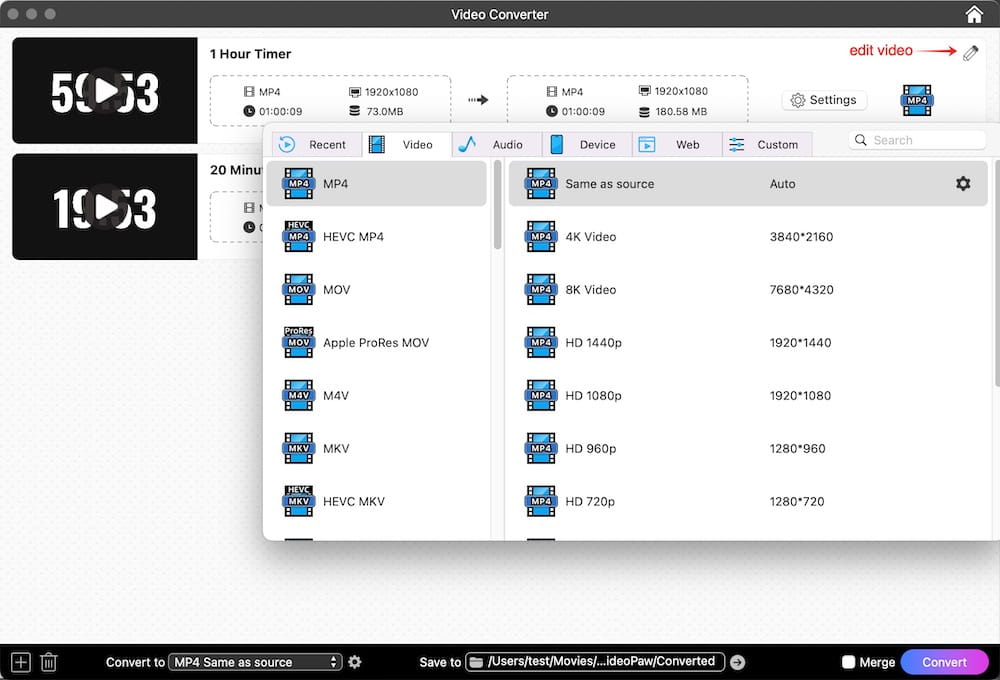Click the trash delete icon
Screen dimensions: 1000x680
[x=49, y=662]
